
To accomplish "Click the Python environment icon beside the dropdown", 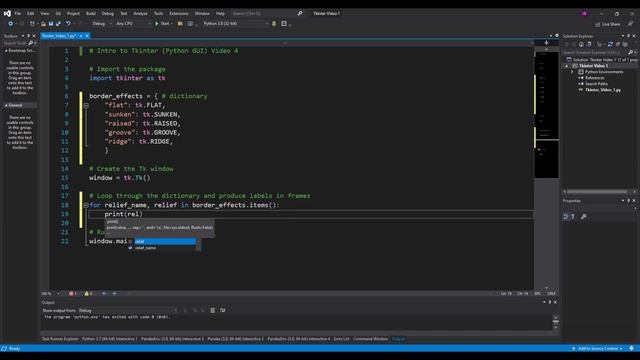I will [274, 24].
